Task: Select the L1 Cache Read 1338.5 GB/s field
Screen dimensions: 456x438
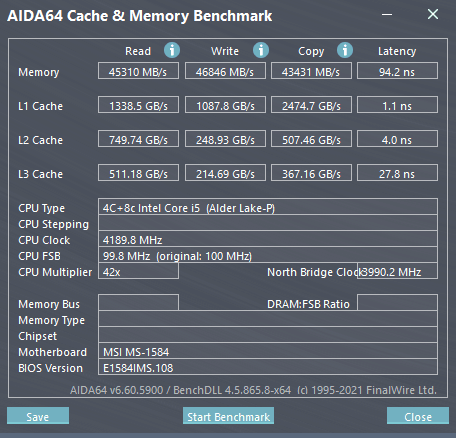Action: (x=138, y=105)
